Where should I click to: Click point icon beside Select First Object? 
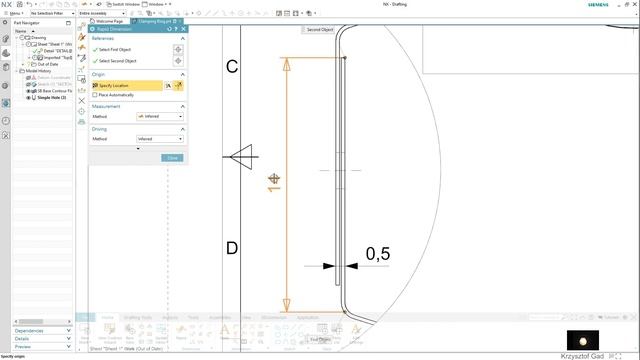tap(178, 49)
